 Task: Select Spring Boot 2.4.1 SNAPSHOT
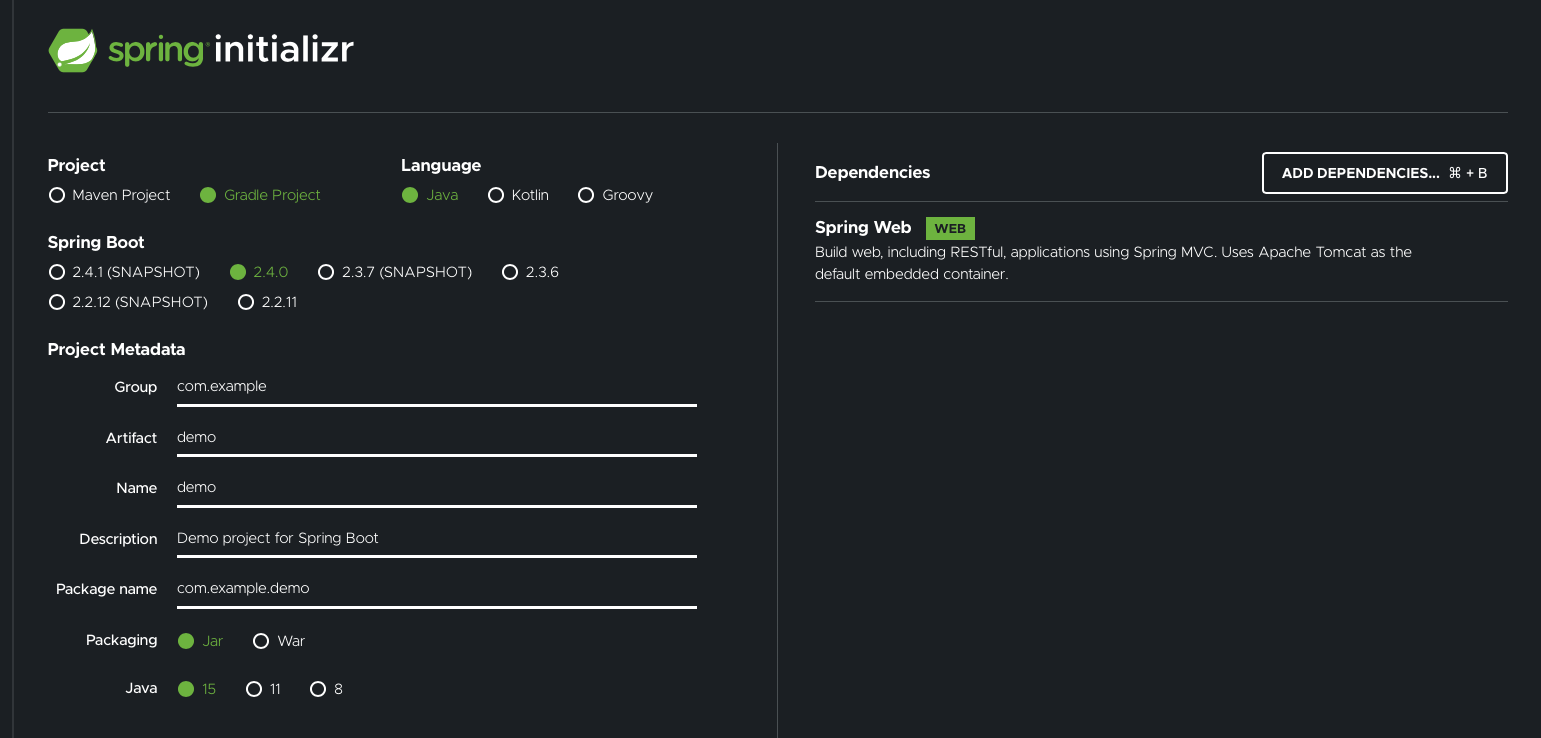(57, 272)
